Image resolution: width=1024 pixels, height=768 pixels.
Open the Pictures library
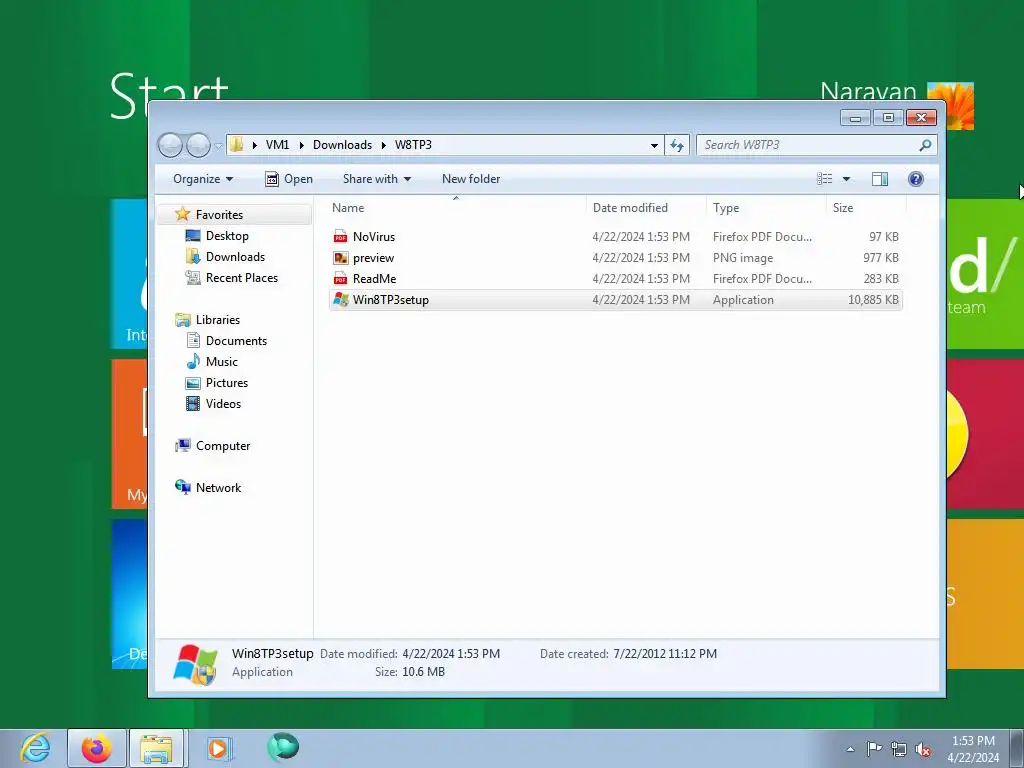coord(227,383)
